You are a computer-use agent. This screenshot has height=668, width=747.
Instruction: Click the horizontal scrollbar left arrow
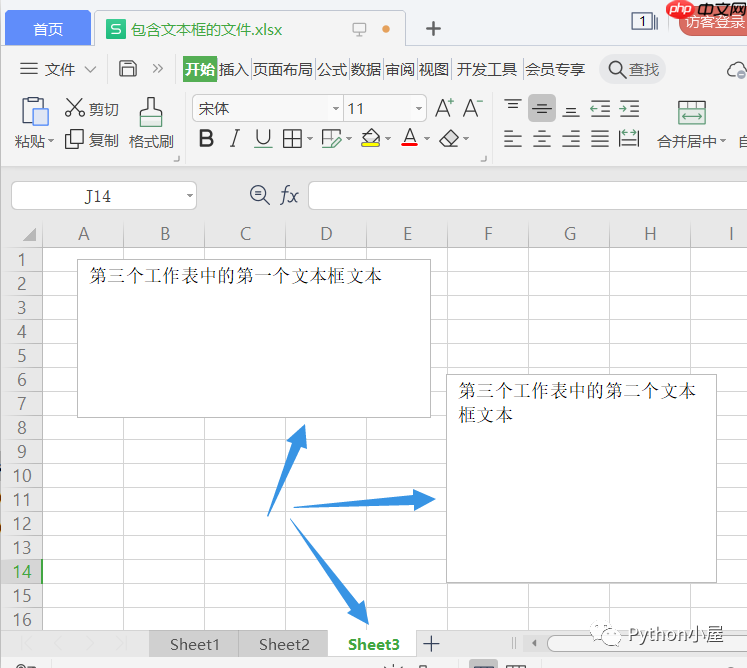[x=535, y=643]
